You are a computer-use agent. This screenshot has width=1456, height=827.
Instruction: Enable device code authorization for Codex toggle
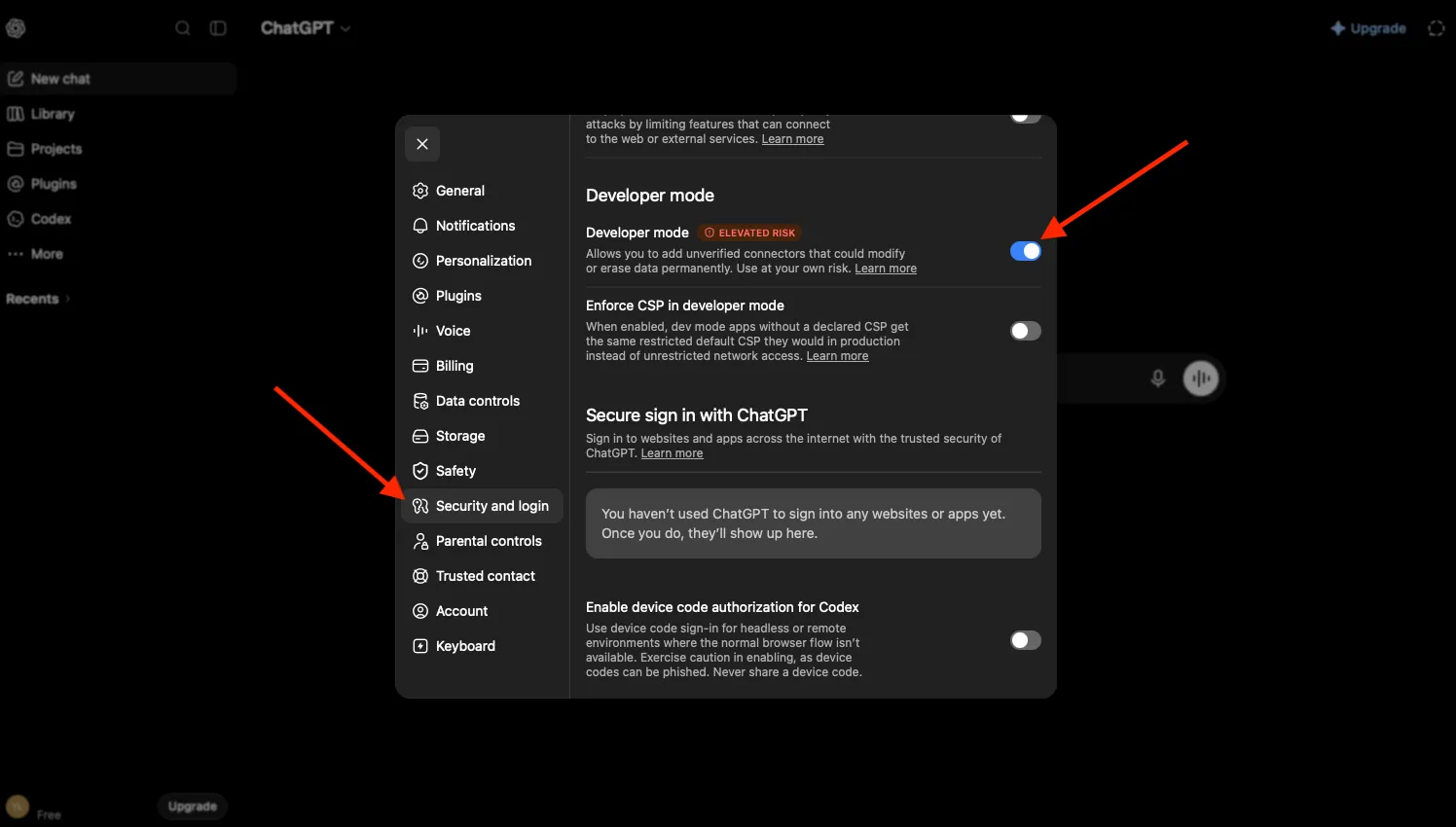1026,640
